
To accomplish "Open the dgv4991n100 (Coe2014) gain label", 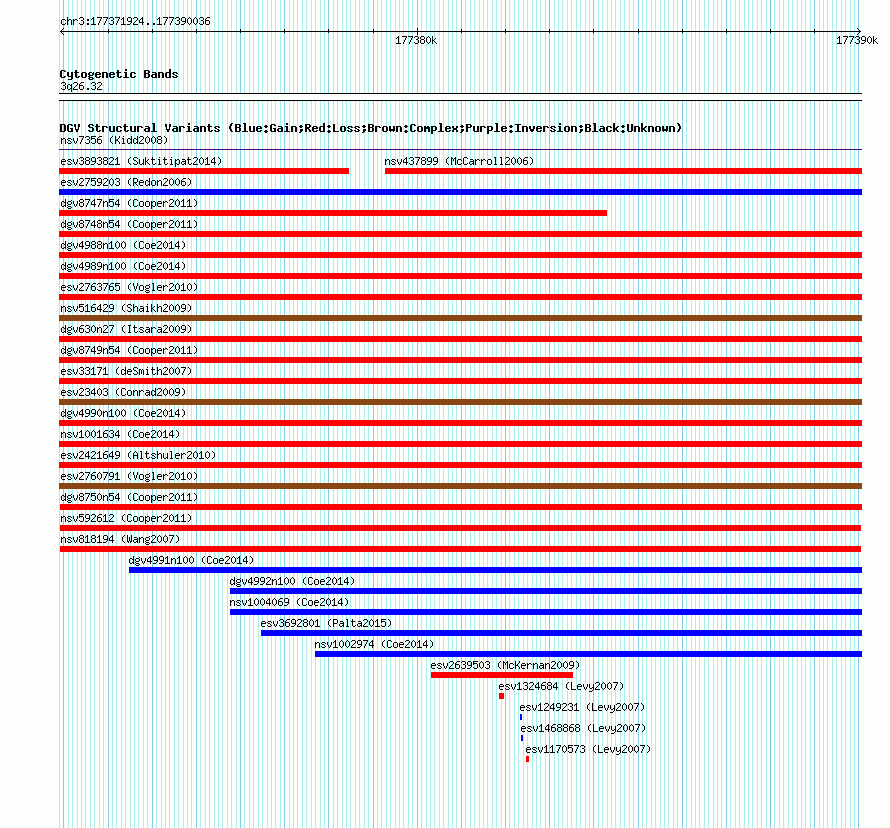I will [191, 560].
